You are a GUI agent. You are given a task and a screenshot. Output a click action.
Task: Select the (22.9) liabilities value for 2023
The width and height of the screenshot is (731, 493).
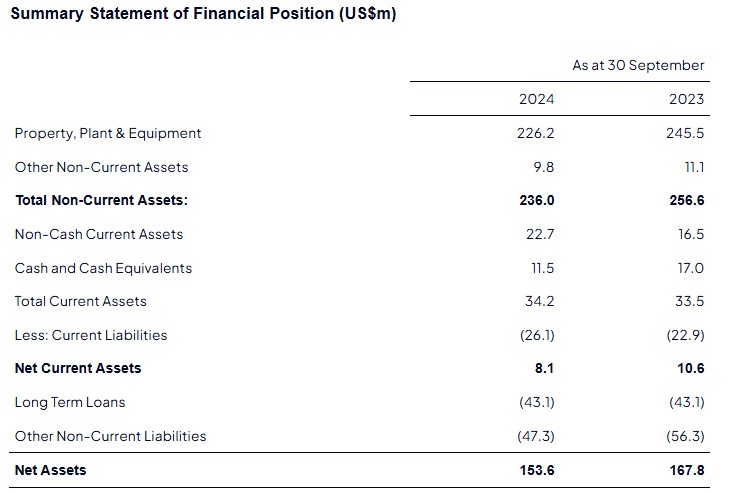pyautogui.click(x=685, y=335)
